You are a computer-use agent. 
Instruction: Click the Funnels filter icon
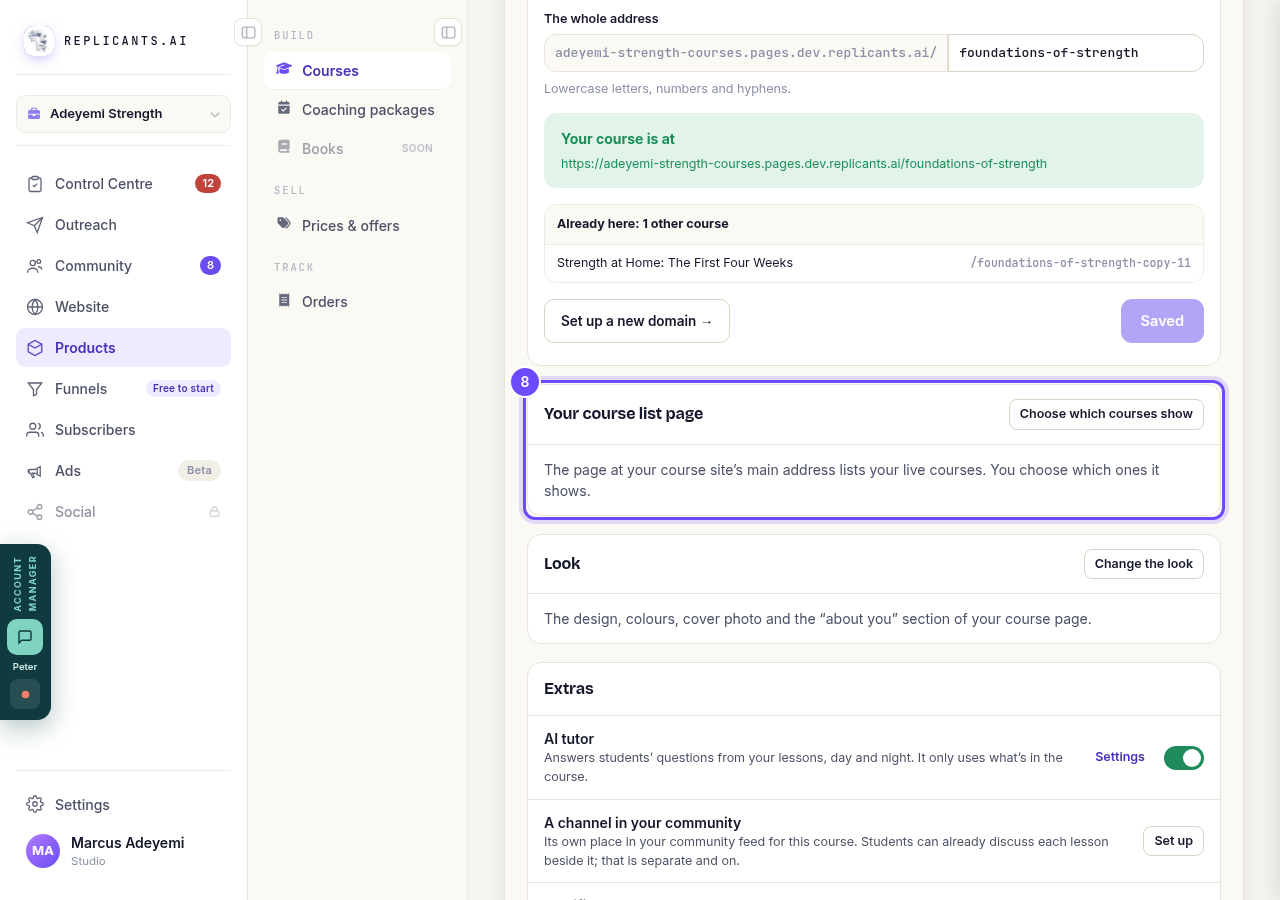pyautogui.click(x=35, y=389)
